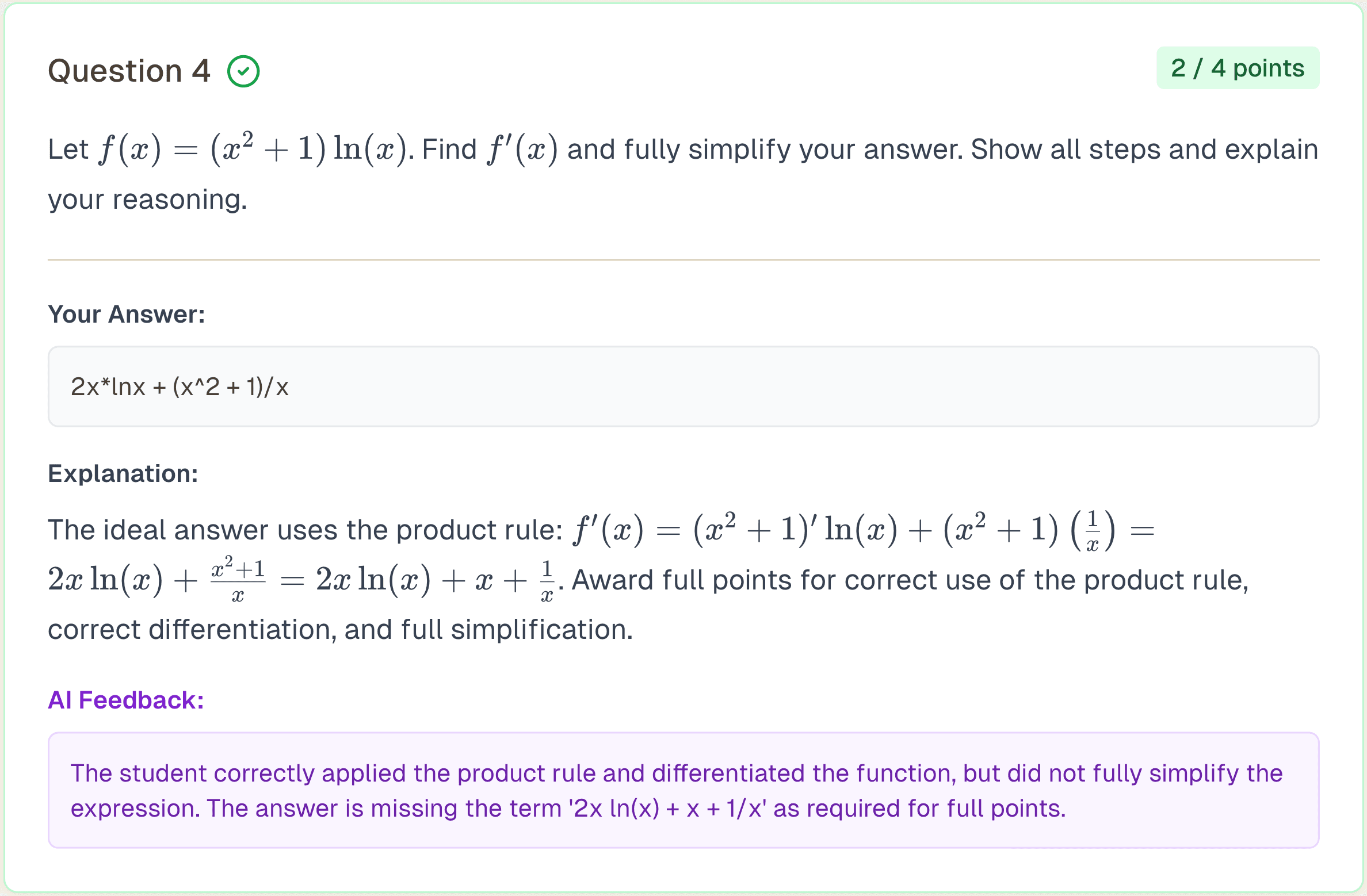This screenshot has height=896, width=1367.
Task: Click the 'Explanation:' section heading
Action: [123, 474]
